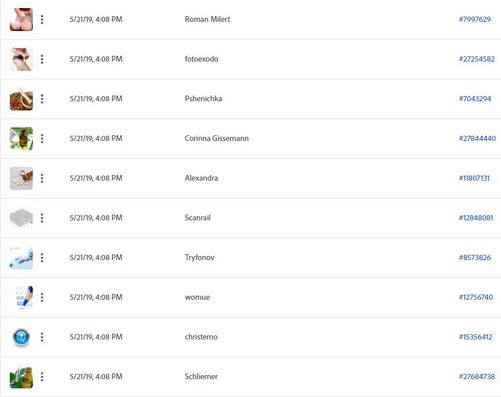Open three-dot menu beside Corinna Gissemann entry

(42, 138)
